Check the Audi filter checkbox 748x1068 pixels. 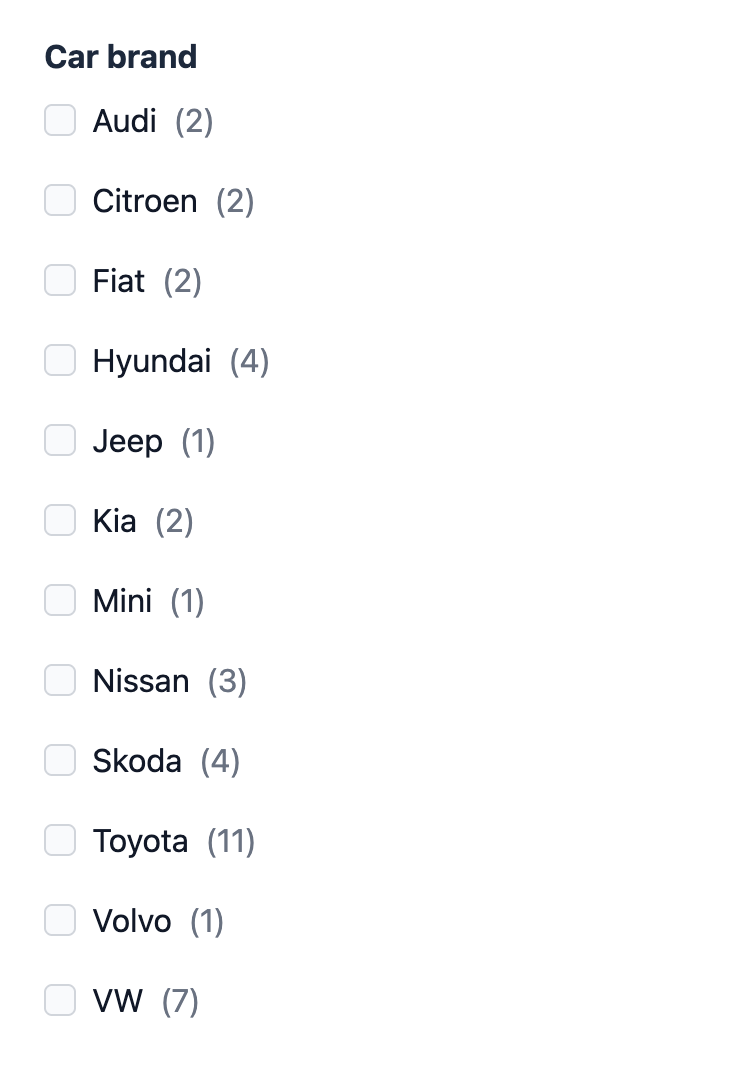(60, 120)
